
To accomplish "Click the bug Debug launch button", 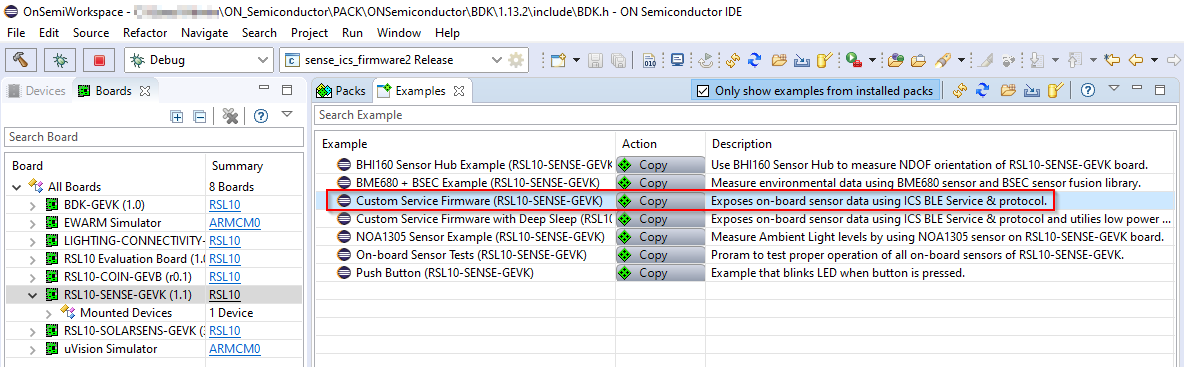I will tap(60, 60).
